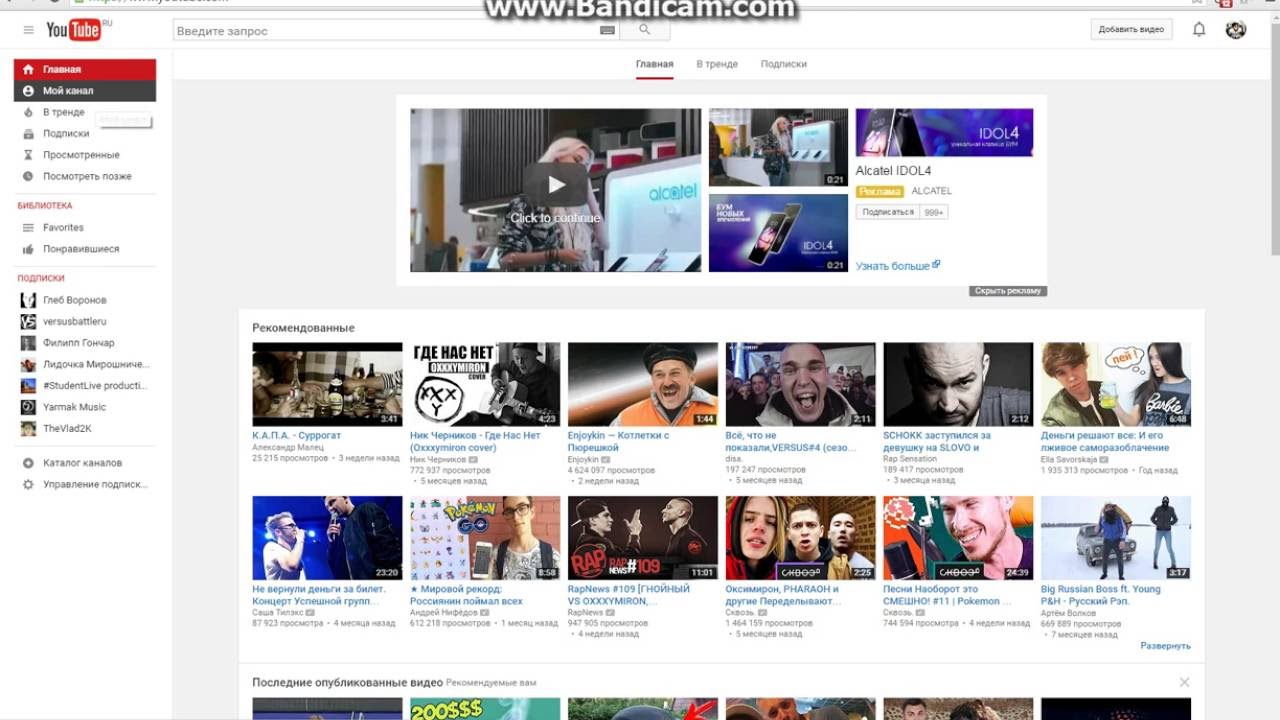Image resolution: width=1280 pixels, height=720 pixels.
Task: Dismiss the Последние опубликованные видео section
Action: (1184, 682)
